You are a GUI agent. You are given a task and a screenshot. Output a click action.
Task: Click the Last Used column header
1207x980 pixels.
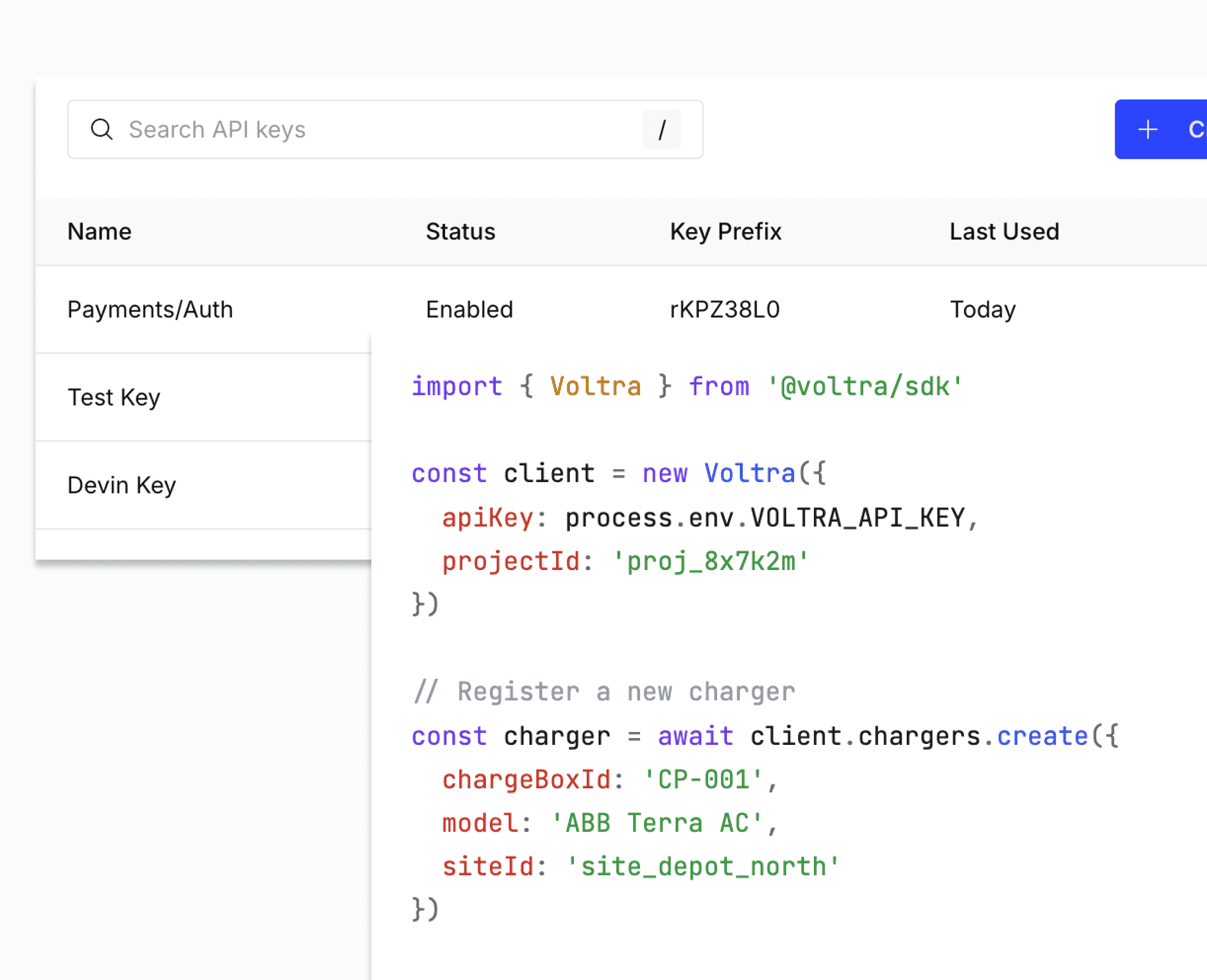[x=1004, y=232]
